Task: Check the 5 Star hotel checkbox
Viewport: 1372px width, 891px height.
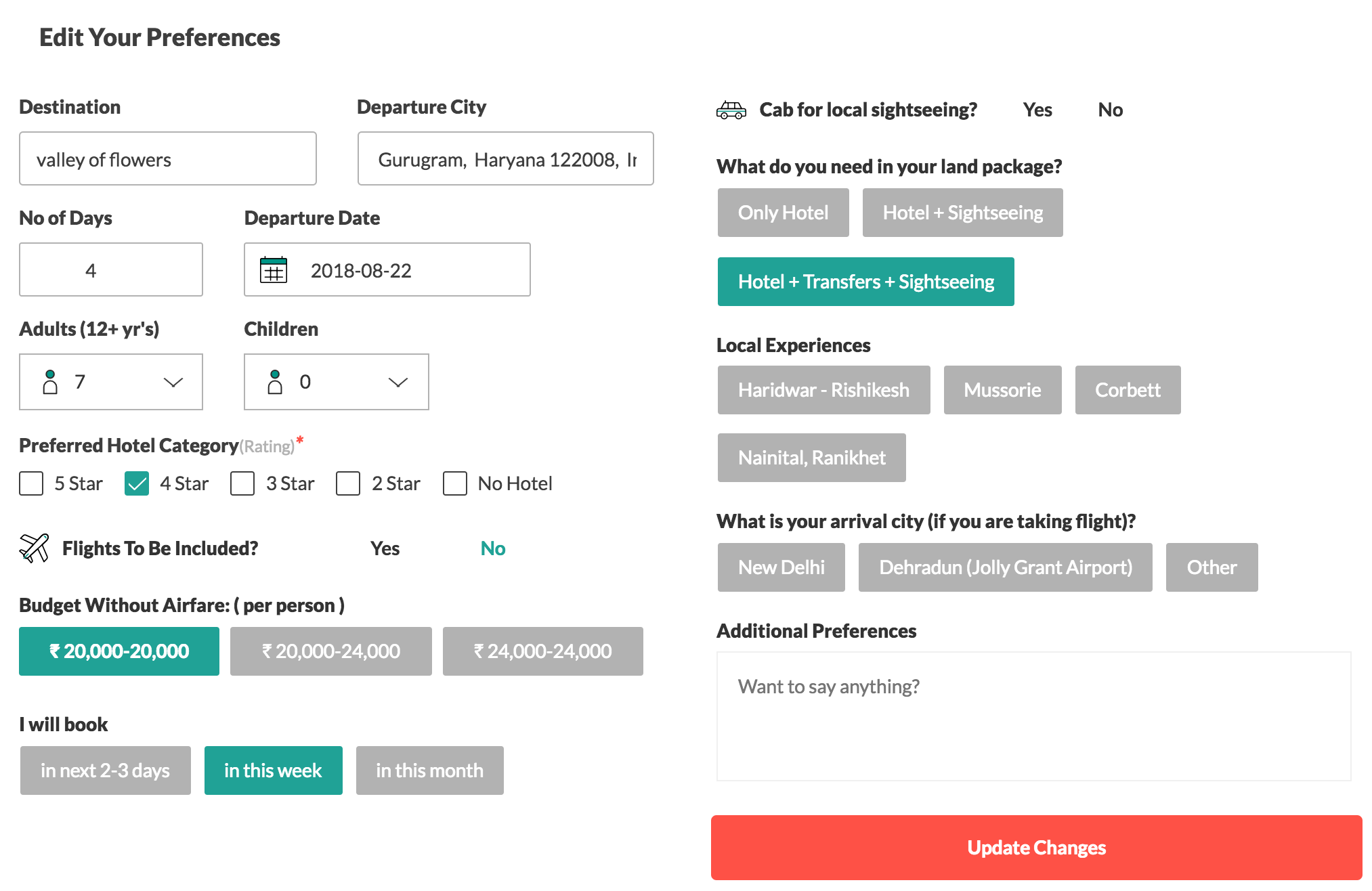Action: tap(31, 483)
